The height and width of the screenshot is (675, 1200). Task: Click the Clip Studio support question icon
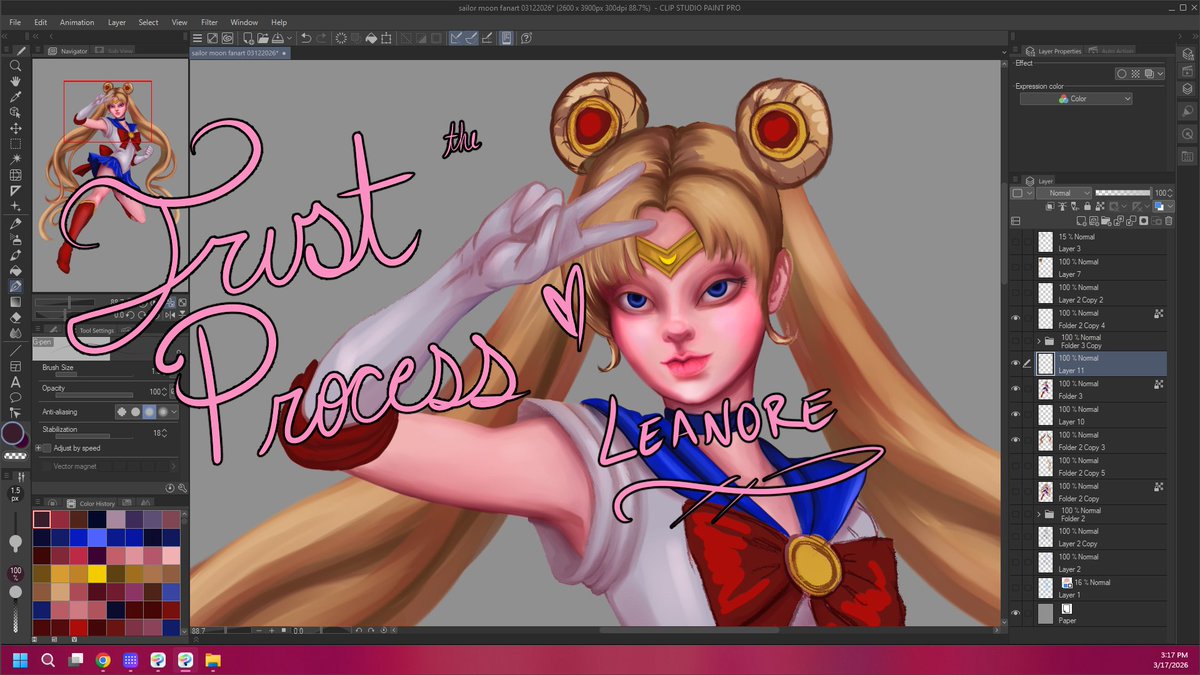[x=526, y=38]
